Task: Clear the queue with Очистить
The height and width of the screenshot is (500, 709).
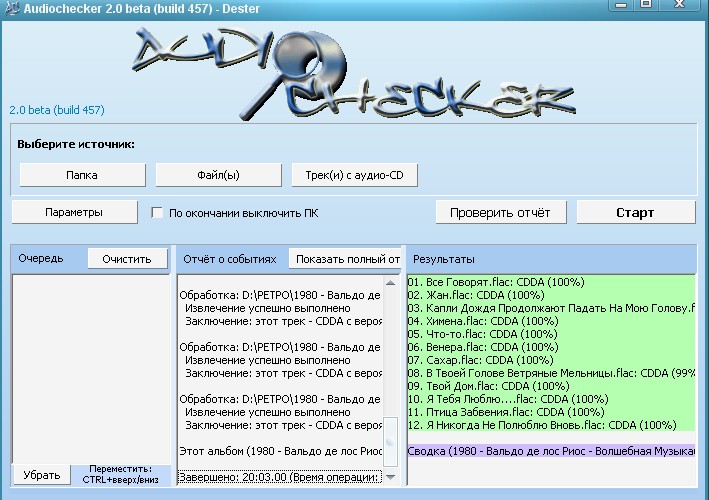Action: coord(127,259)
